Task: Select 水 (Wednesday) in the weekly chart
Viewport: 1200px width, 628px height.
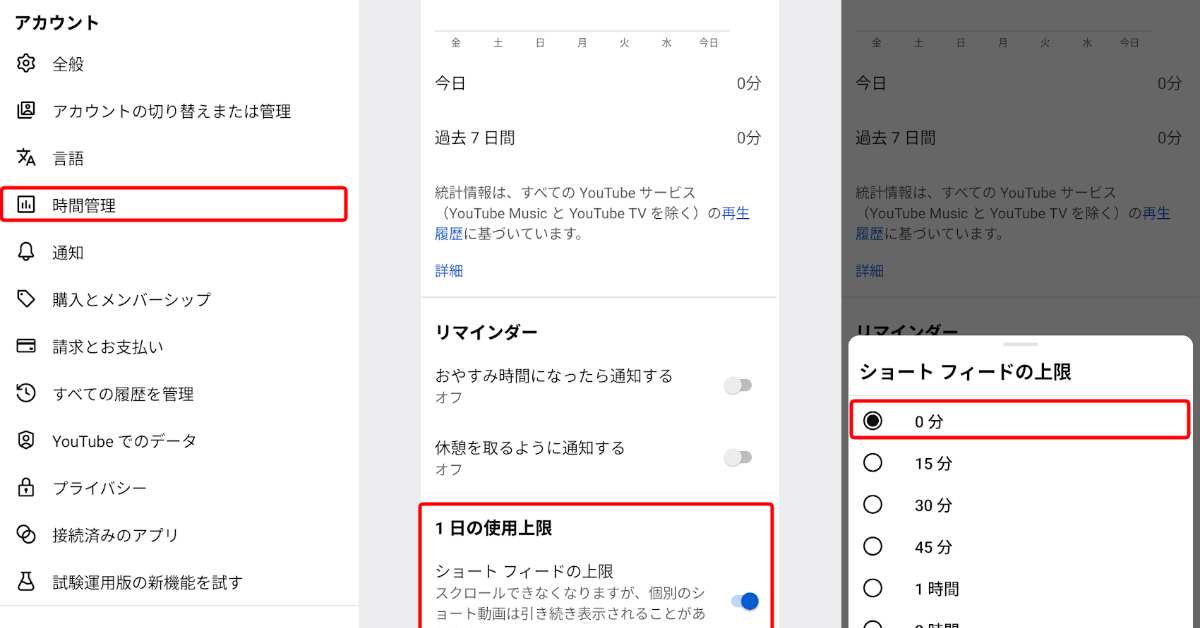Action: click(665, 43)
